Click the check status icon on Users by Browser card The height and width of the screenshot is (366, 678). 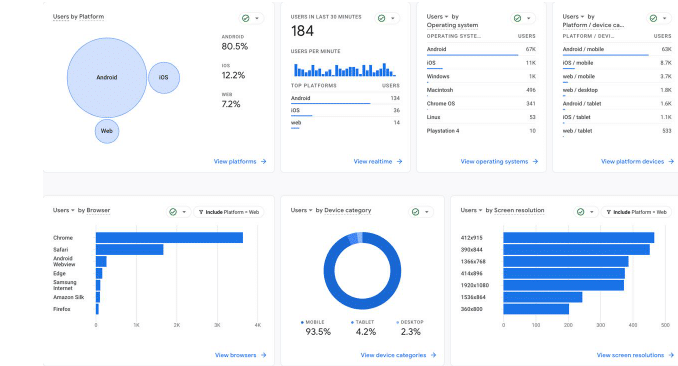pos(173,212)
